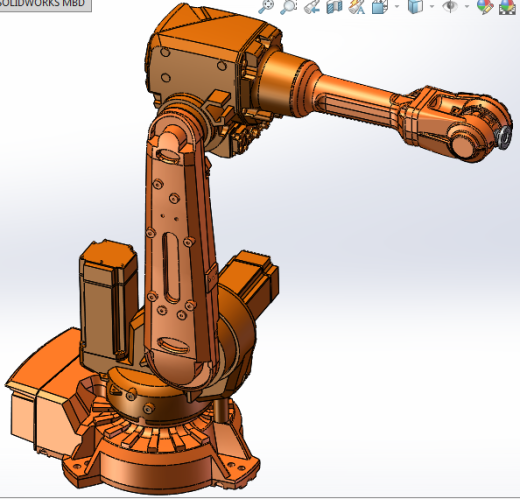Expand the Hide/Show Items dropdown arrow
This screenshot has height=499, width=520.
point(467,6)
